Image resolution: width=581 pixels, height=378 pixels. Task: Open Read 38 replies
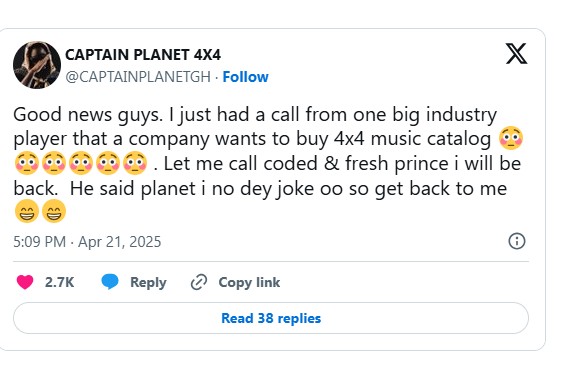tap(271, 318)
